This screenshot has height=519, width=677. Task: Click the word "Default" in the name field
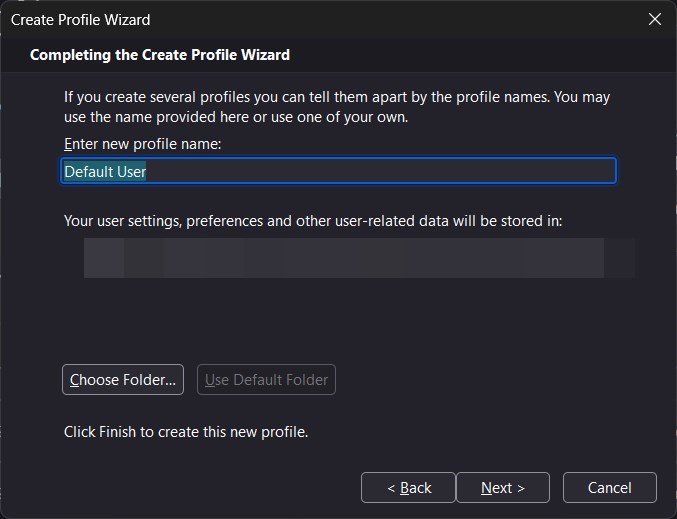point(88,171)
